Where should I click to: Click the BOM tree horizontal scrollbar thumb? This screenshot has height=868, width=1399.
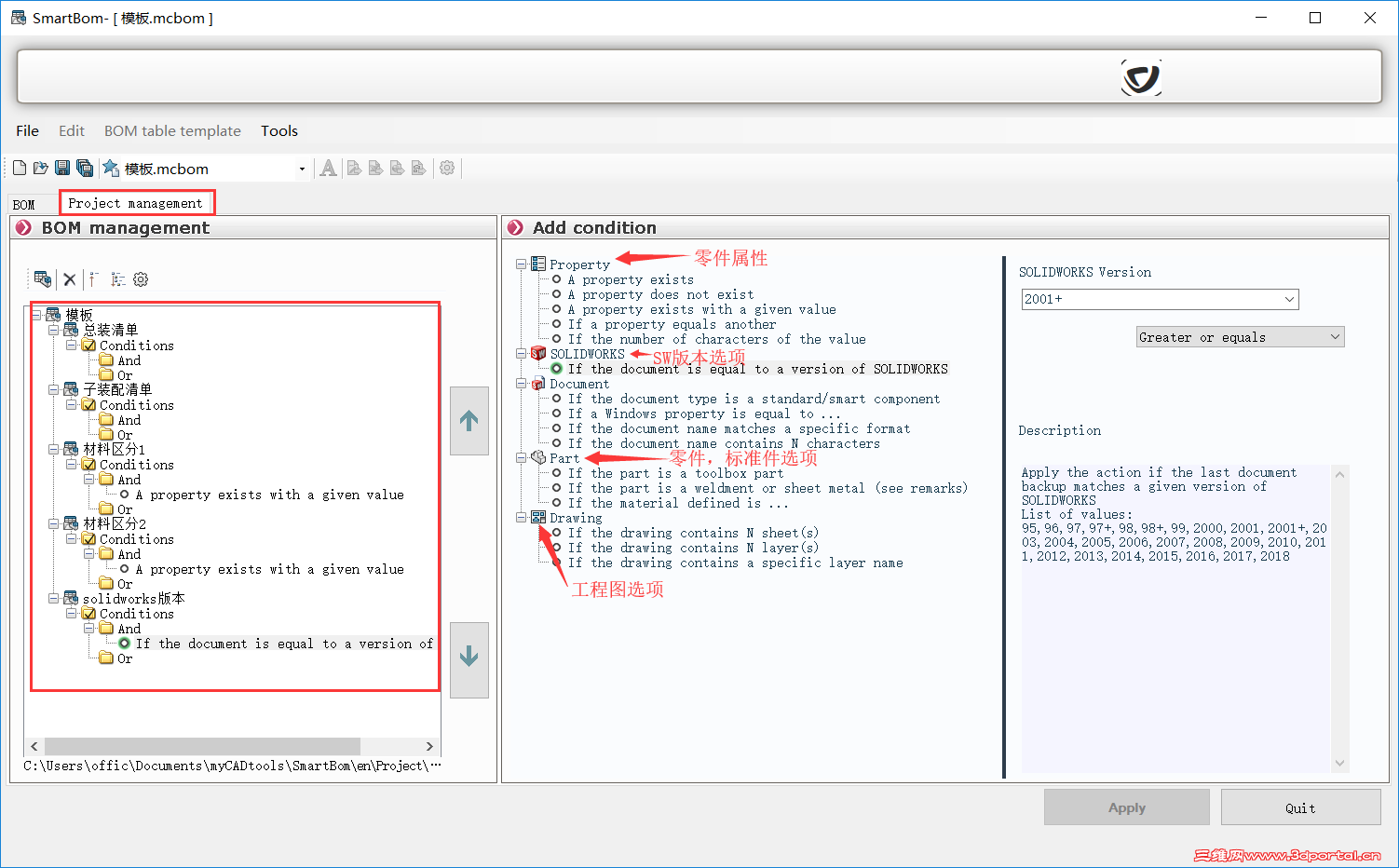click(202, 746)
